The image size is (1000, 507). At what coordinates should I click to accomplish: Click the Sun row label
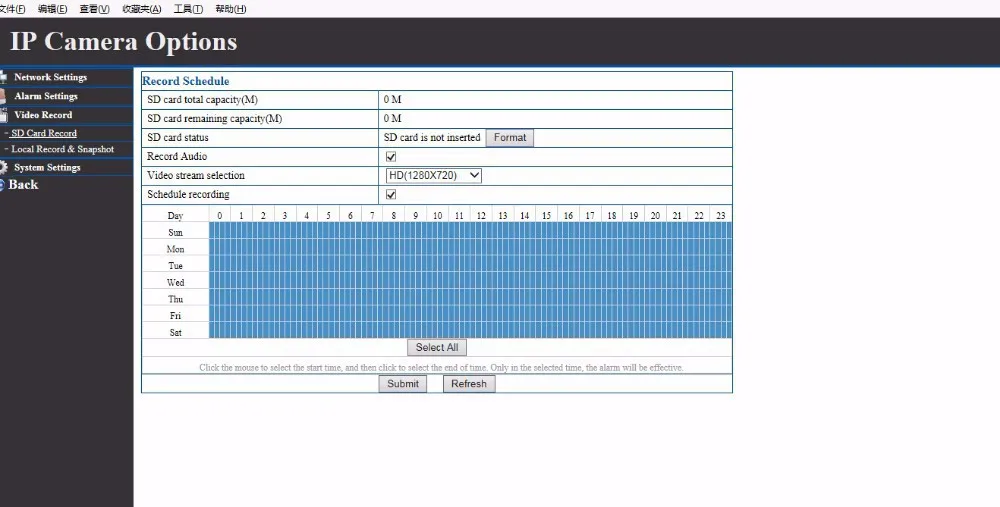coord(175,233)
